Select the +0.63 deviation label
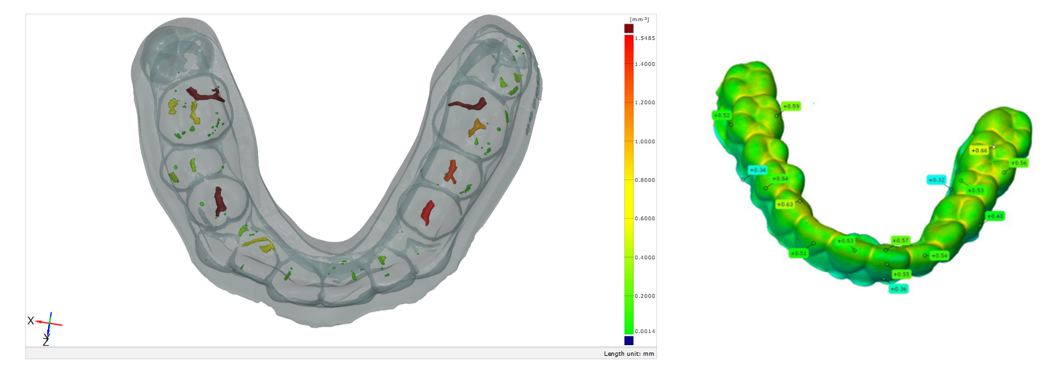The width and height of the screenshot is (1054, 378). pyautogui.click(x=784, y=204)
